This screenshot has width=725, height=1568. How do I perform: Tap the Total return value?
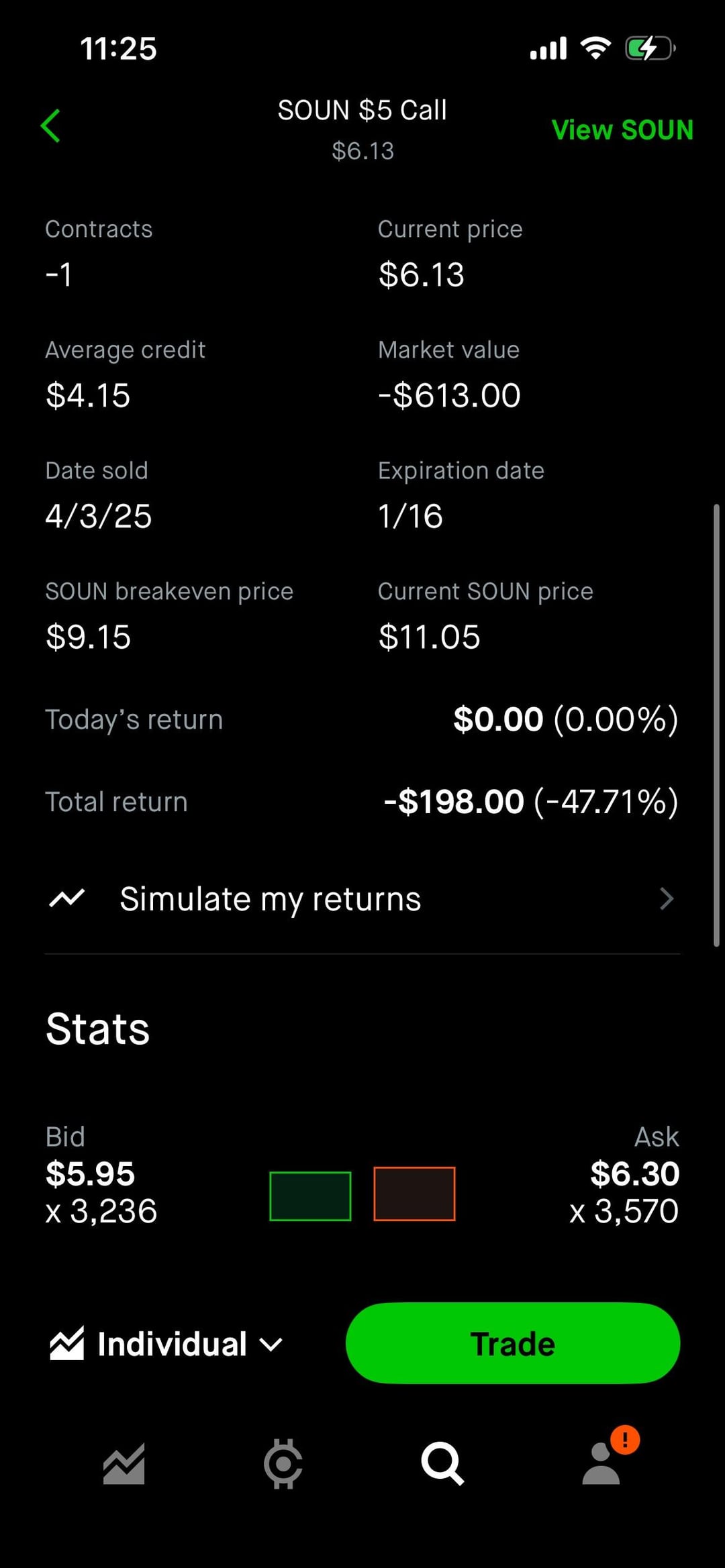[530, 802]
